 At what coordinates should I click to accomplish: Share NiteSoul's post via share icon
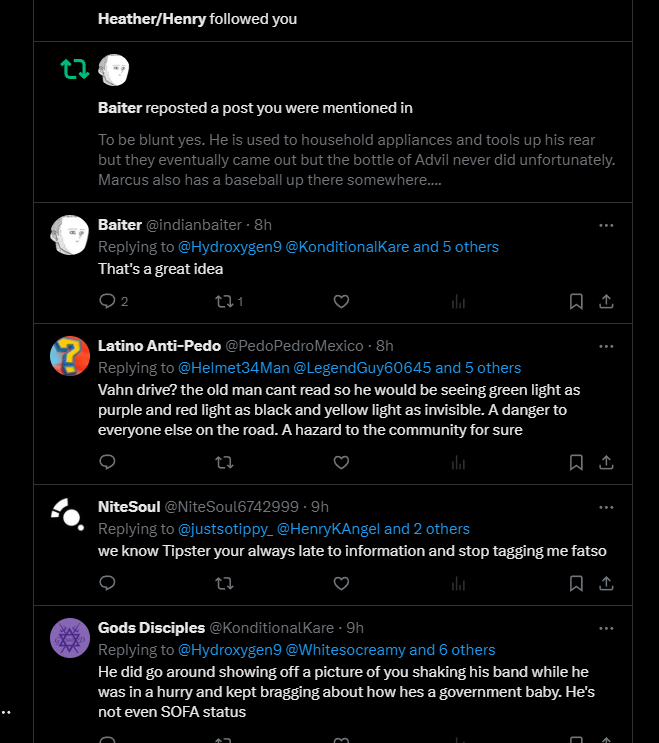(606, 583)
